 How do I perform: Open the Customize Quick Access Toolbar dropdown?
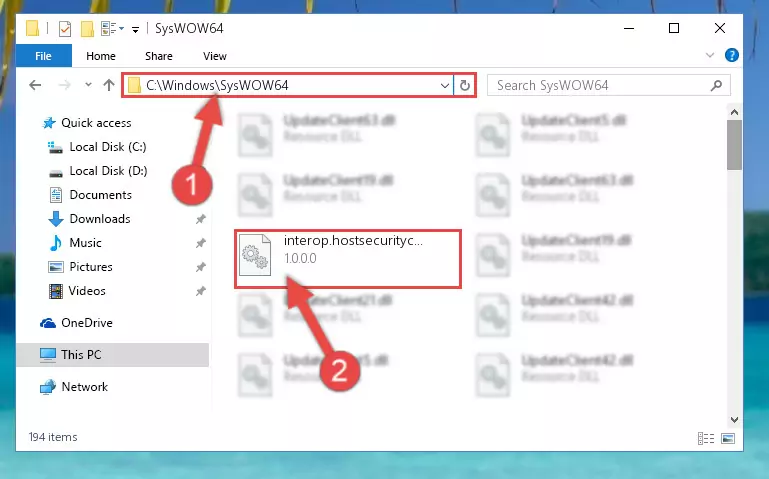click(135, 30)
